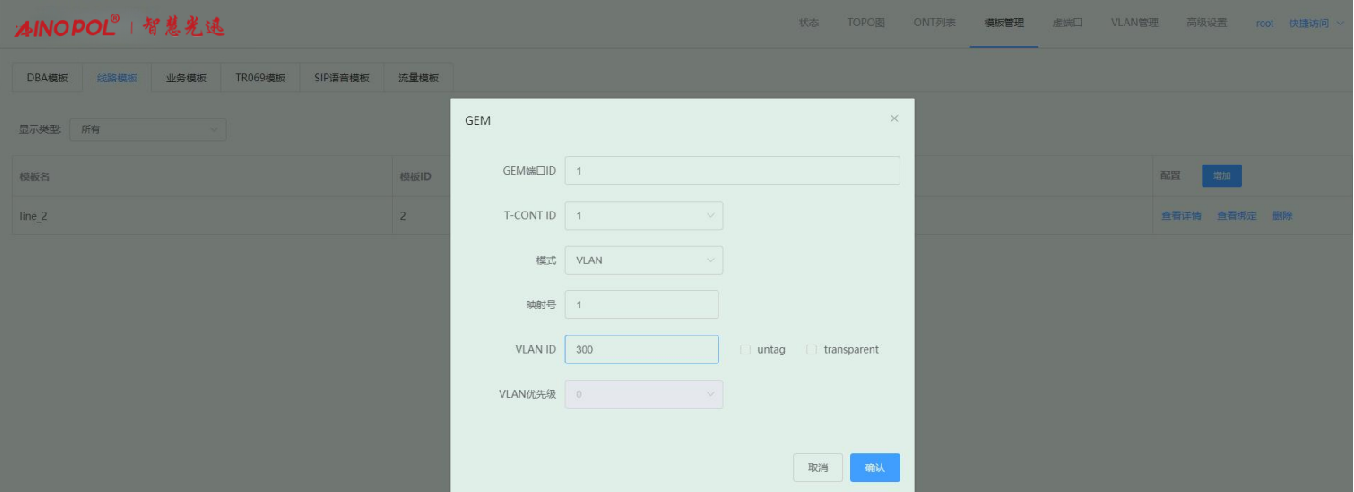Tick the untag checkbox
The height and width of the screenshot is (492, 1354).
tap(745, 350)
